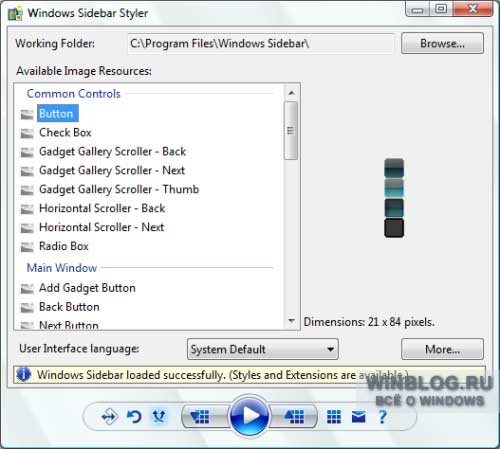Select the Back Button list item
The width and height of the screenshot is (500, 449).
(x=69, y=307)
